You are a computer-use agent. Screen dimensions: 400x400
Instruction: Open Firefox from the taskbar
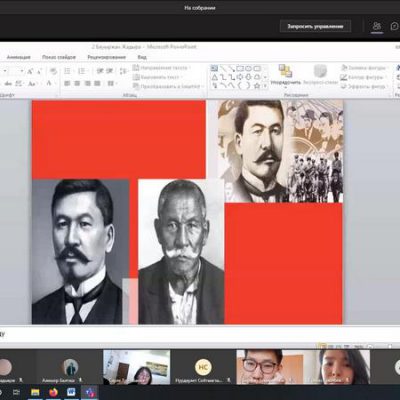[x=53, y=393]
